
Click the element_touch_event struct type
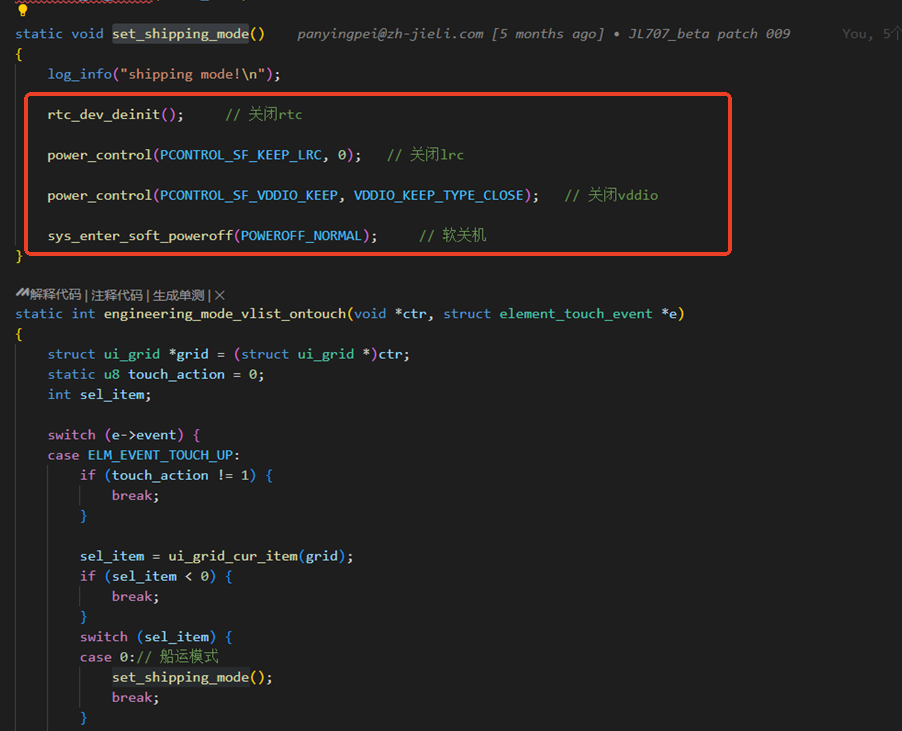[576, 314]
